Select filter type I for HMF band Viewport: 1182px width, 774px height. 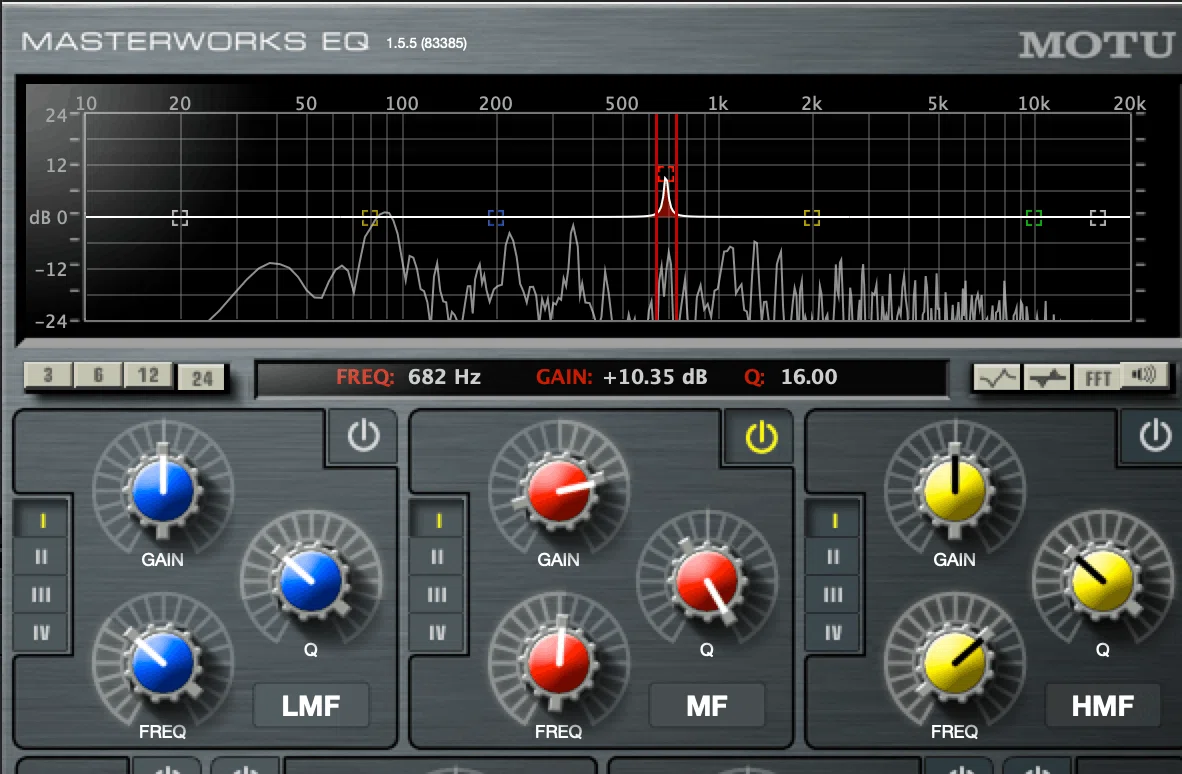click(834, 521)
